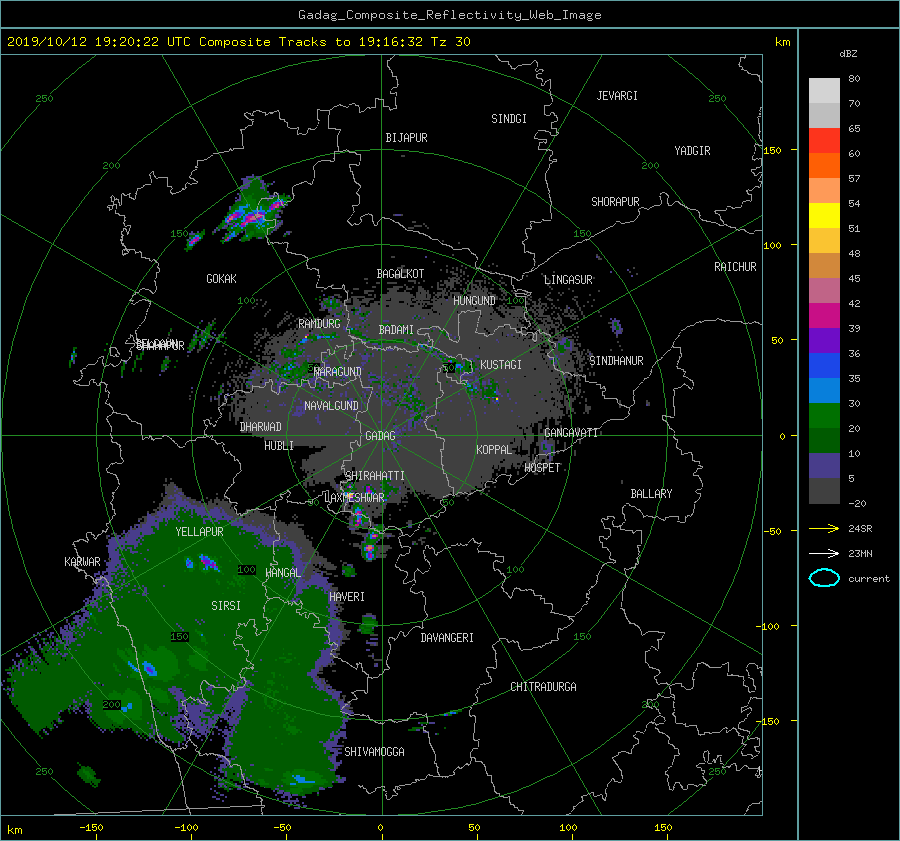Select the slate purple 5-10 dBZ swatch
The image size is (900, 841).
tap(824, 466)
